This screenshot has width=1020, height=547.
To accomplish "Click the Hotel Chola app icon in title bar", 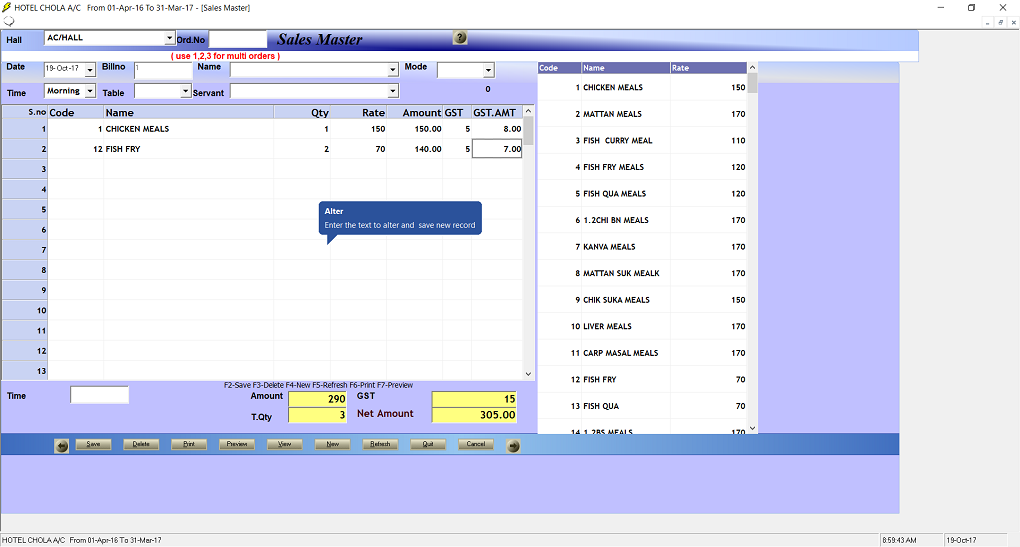I will [7, 7].
